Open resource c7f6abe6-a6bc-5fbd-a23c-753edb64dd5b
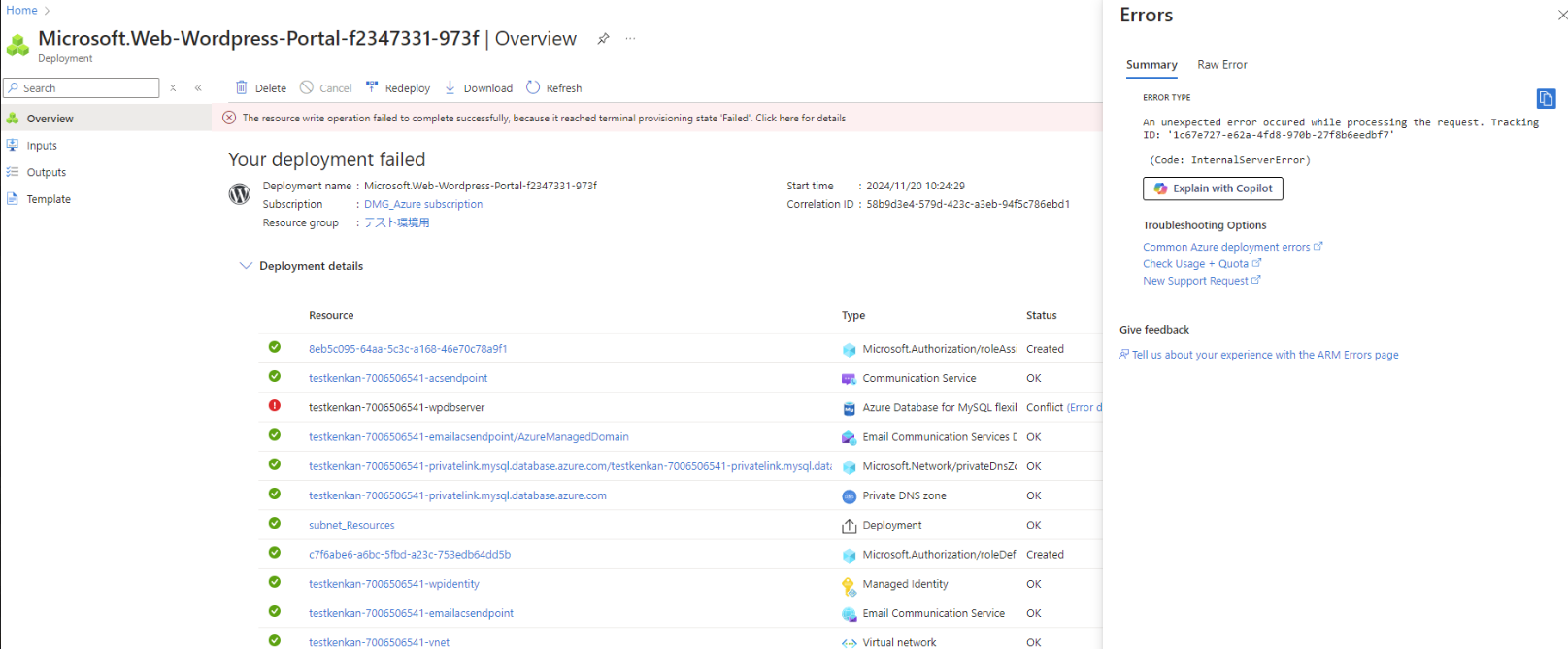The width and height of the screenshot is (1568, 649). tap(410, 555)
